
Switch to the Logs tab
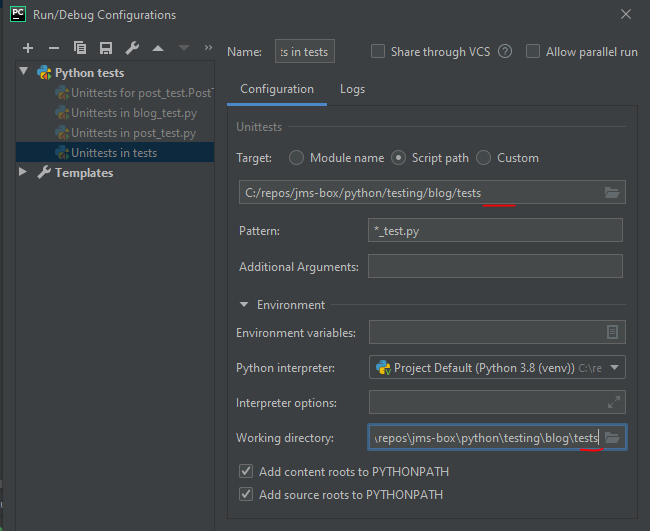point(352,89)
